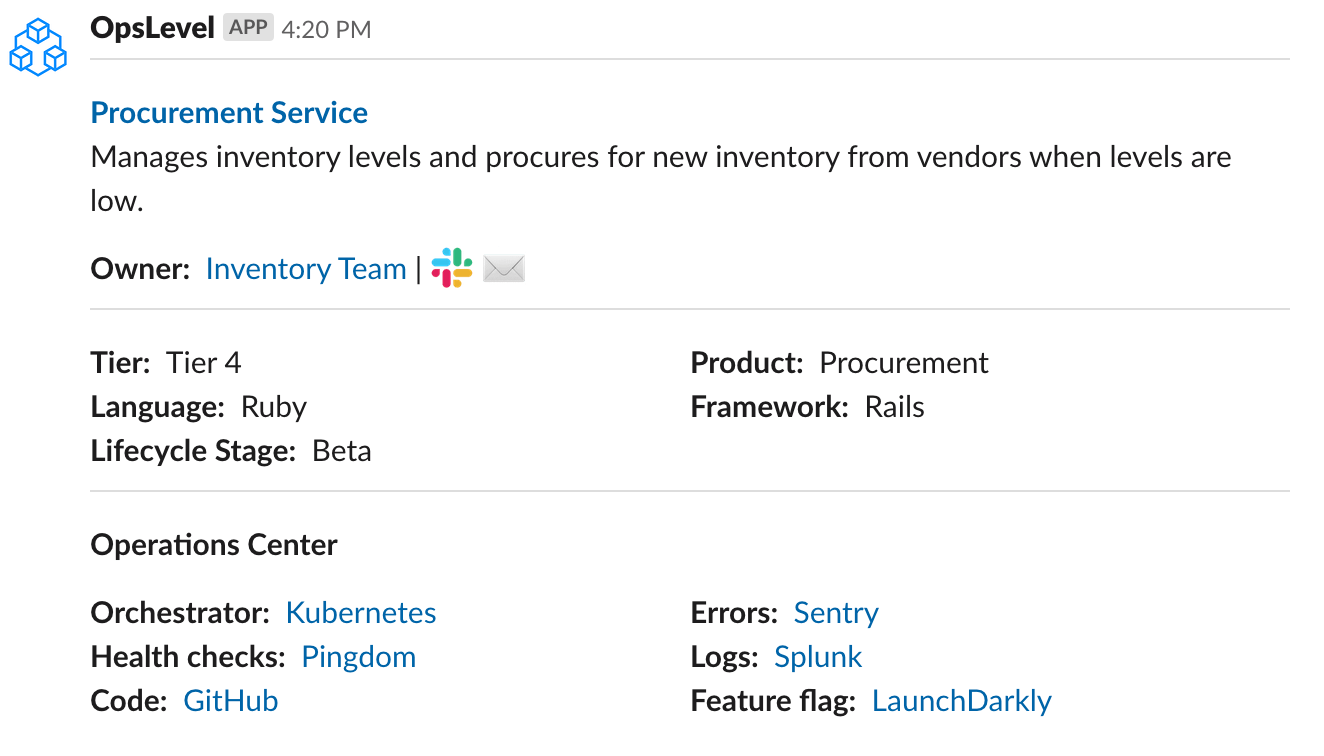
Task: Click the 'Language:' label
Action: tap(158, 406)
